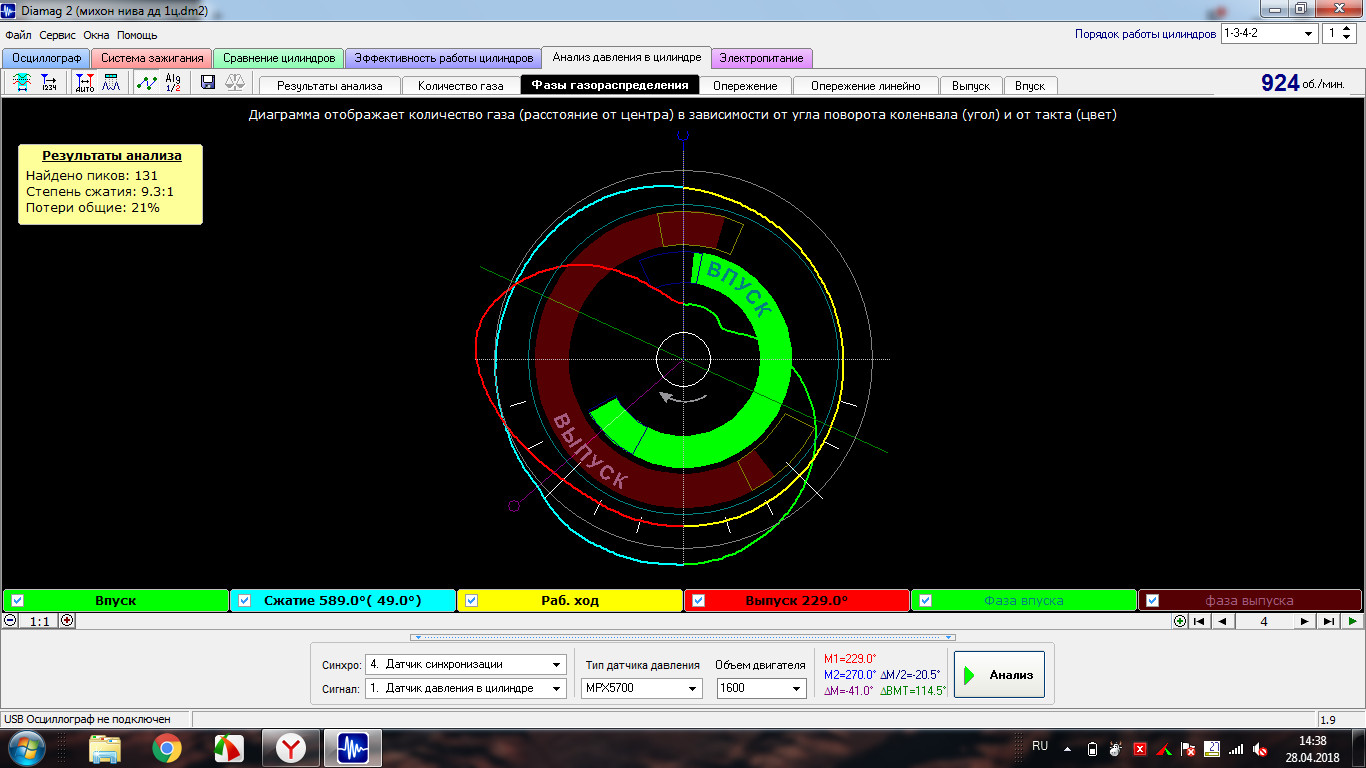Switch to the Система зажигания tab
Viewport: 1366px width, 768px height.
[x=152, y=58]
